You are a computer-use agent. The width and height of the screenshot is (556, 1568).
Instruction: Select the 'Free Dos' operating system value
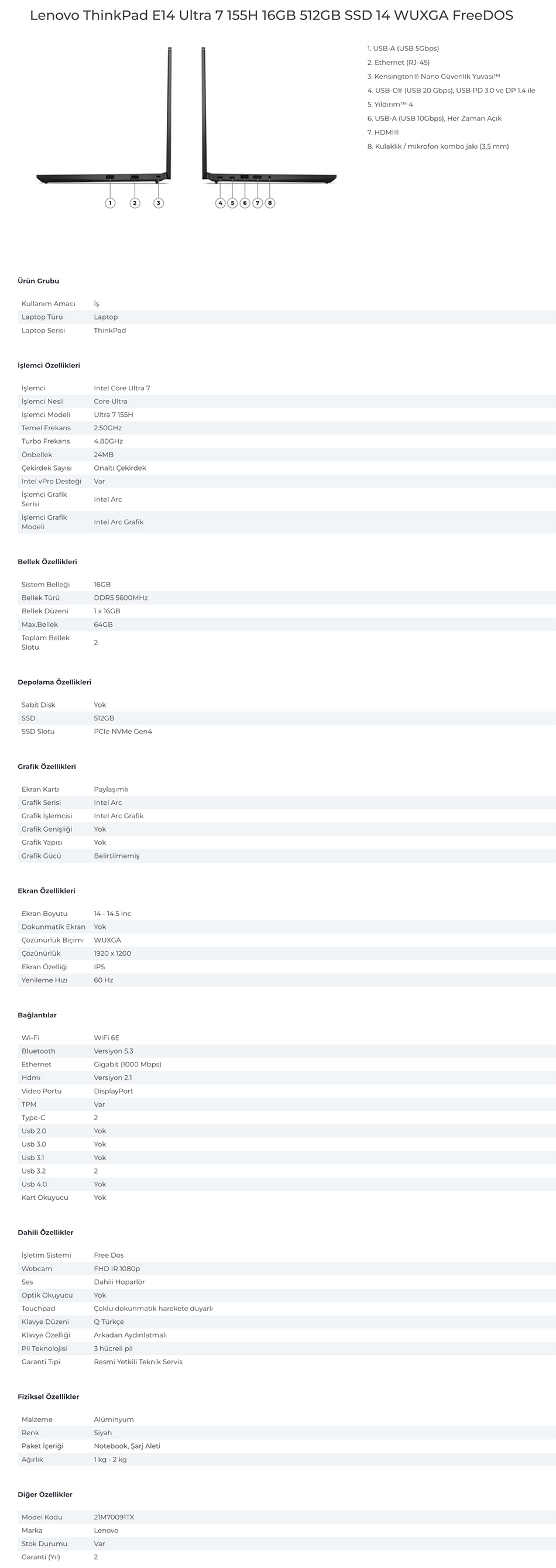point(109,1255)
